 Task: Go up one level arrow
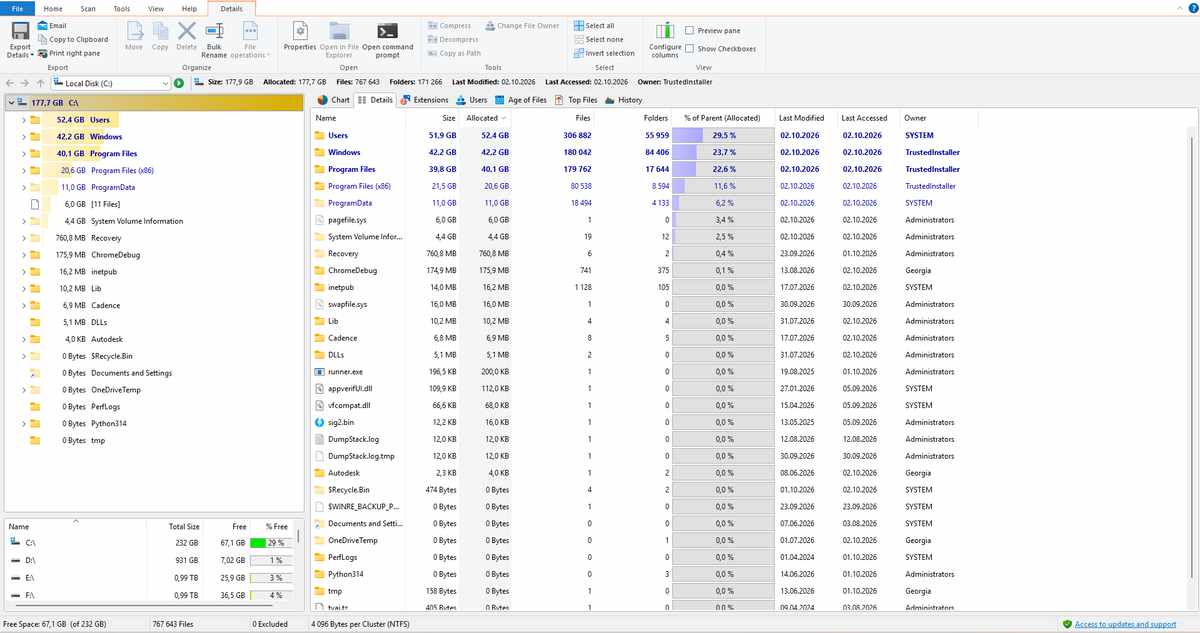click(40, 83)
